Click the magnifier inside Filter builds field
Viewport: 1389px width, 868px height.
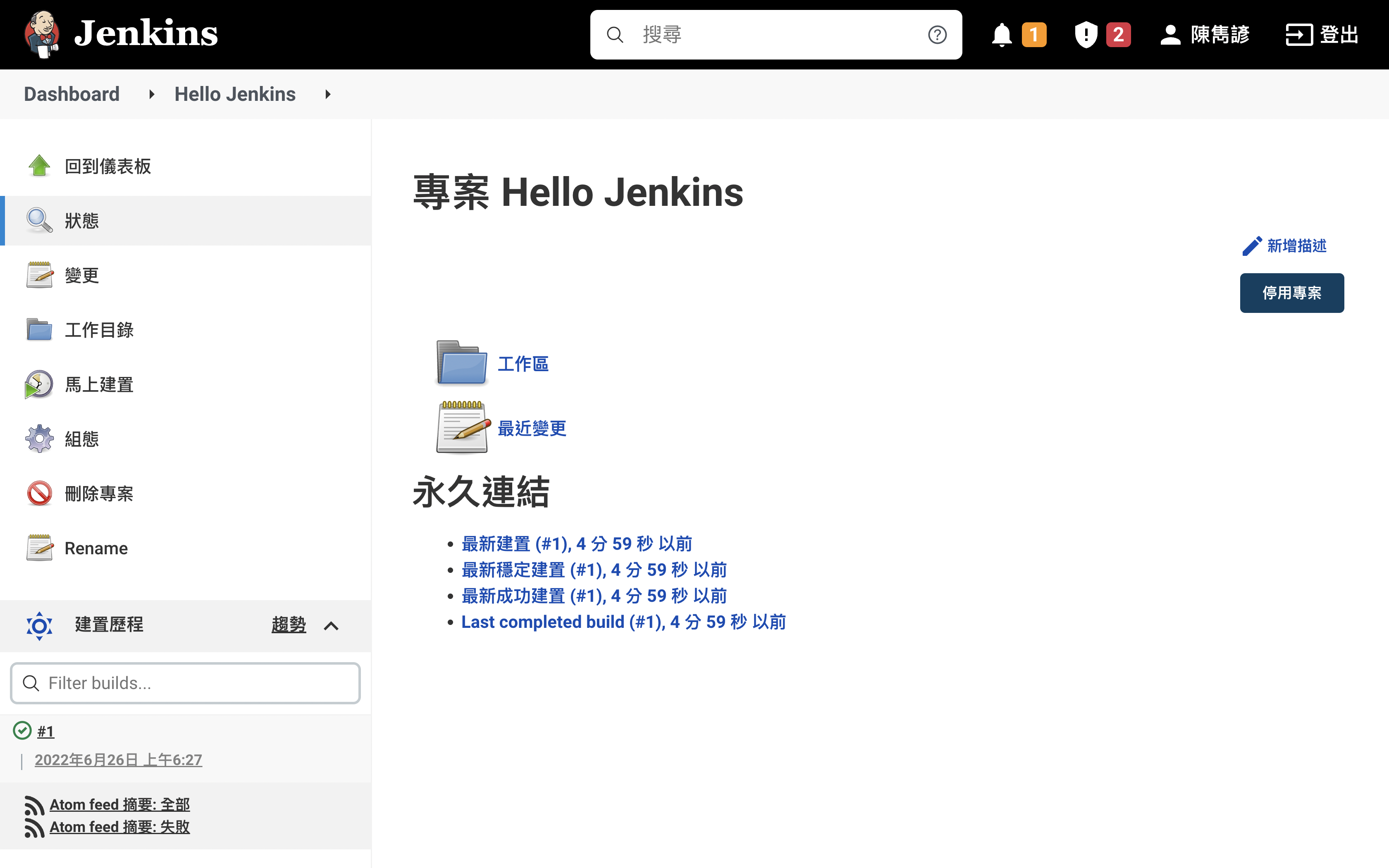[31, 683]
